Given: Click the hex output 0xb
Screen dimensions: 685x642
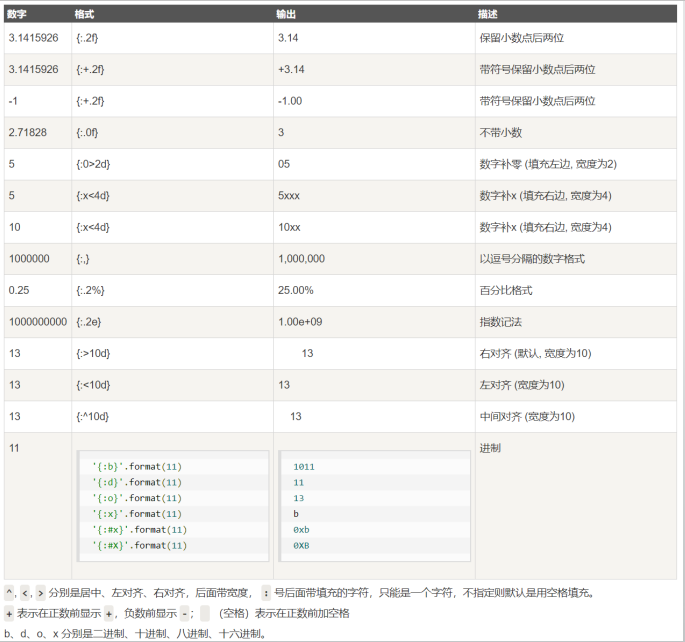Looking at the screenshot, I should pyautogui.click(x=301, y=530).
